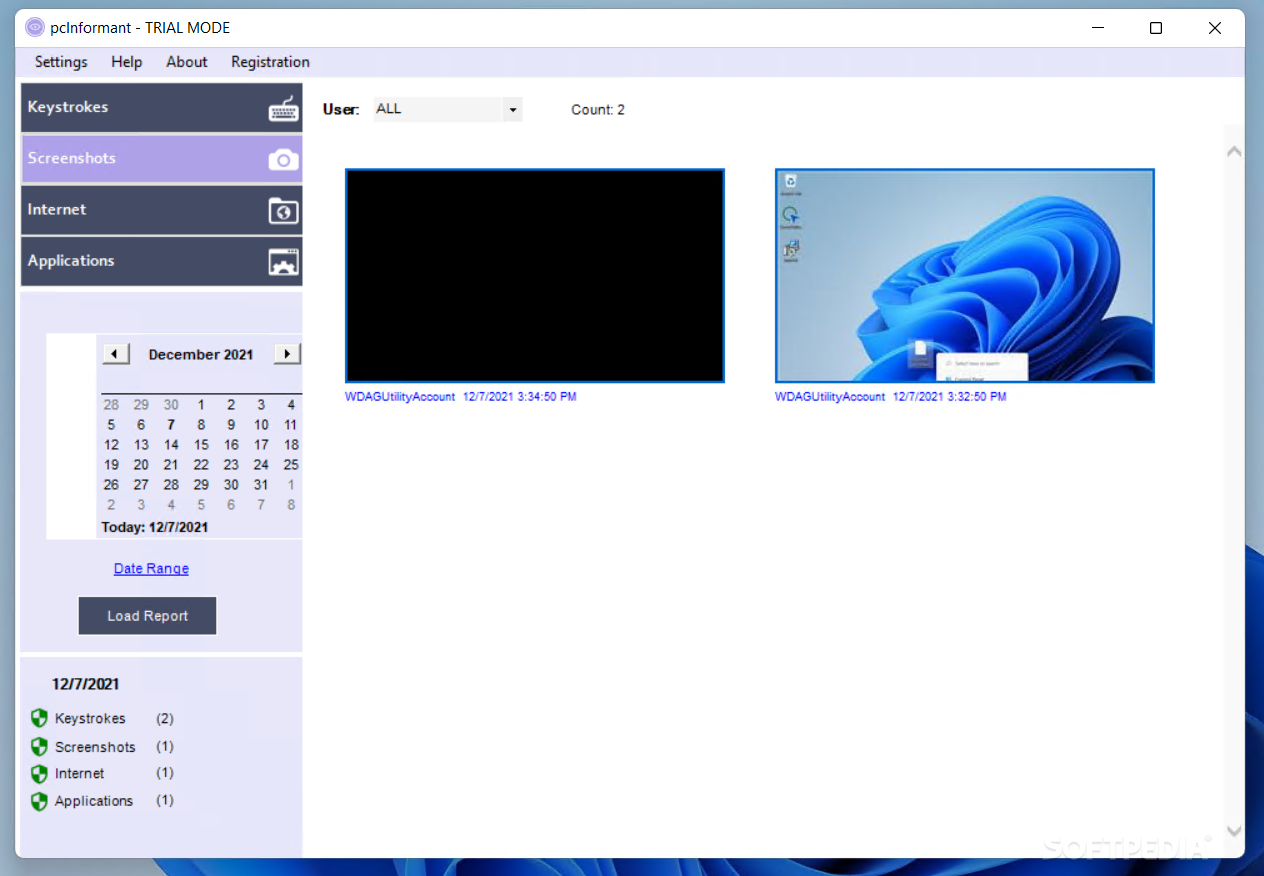Click the keyboard icon on Keystrokes tab
1264x876 pixels.
pyautogui.click(x=284, y=109)
